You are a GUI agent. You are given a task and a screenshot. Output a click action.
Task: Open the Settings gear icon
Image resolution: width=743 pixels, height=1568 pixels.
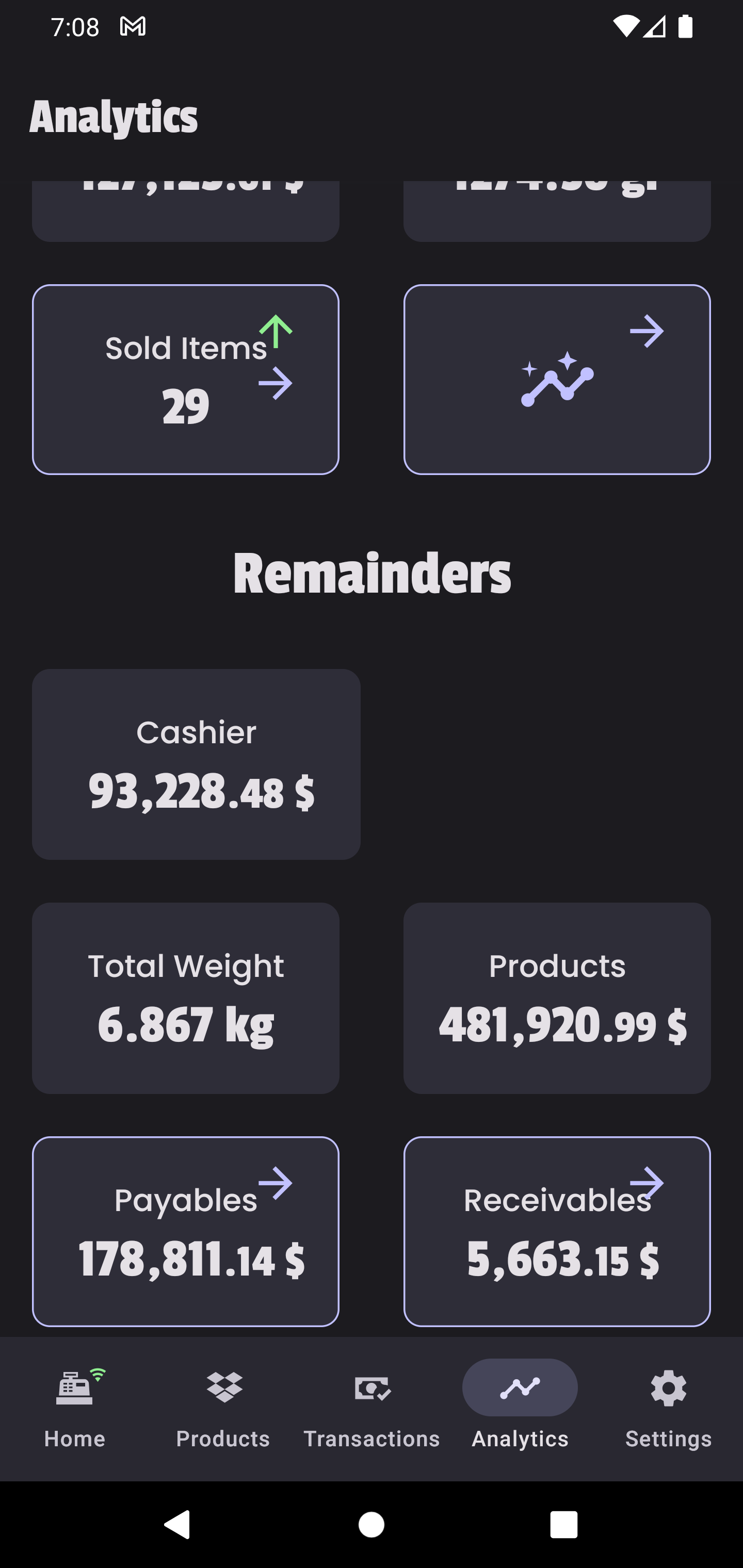click(668, 1389)
